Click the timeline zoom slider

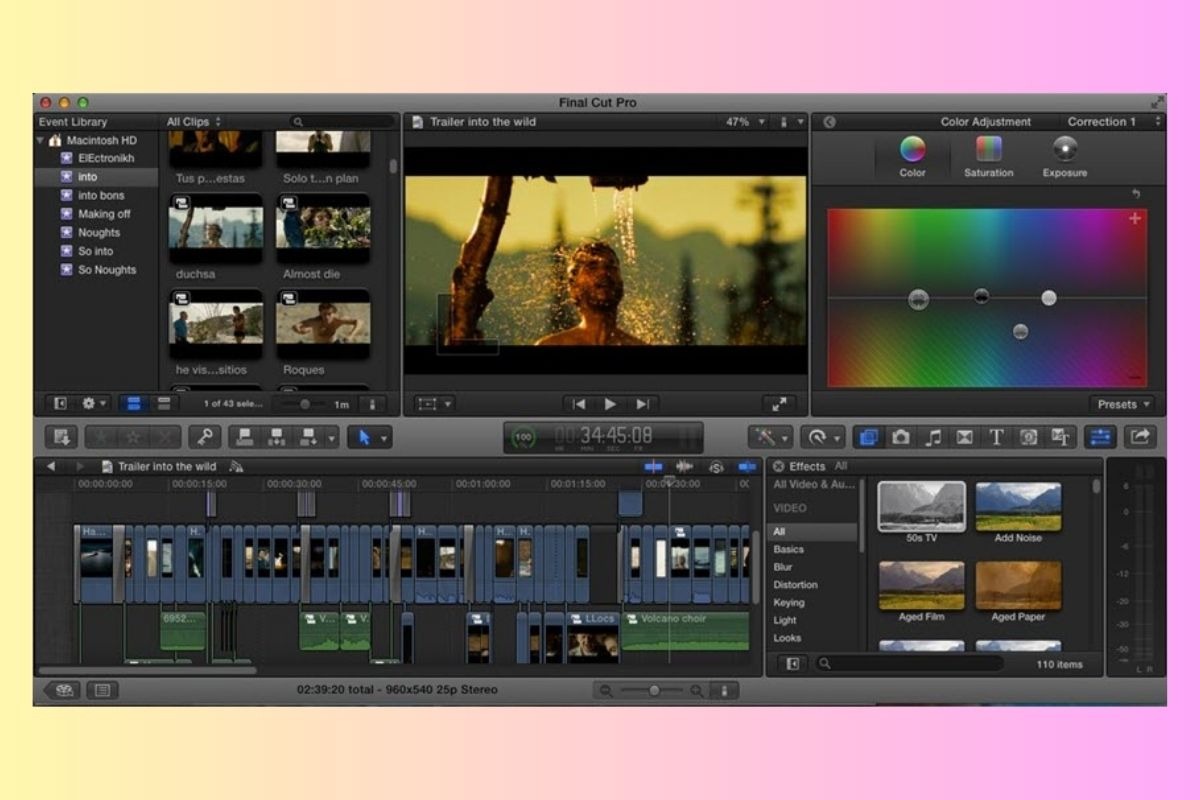click(x=653, y=690)
